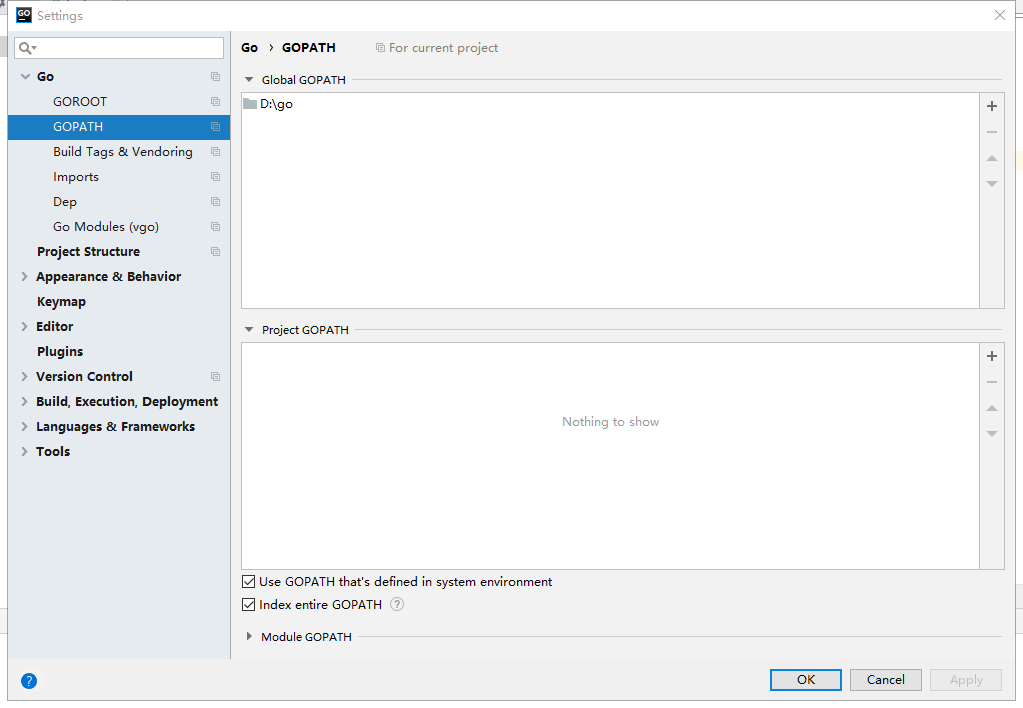The image size is (1023, 708).
Task: Toggle Index entire GOPATH checkbox
Action: pyautogui.click(x=249, y=604)
